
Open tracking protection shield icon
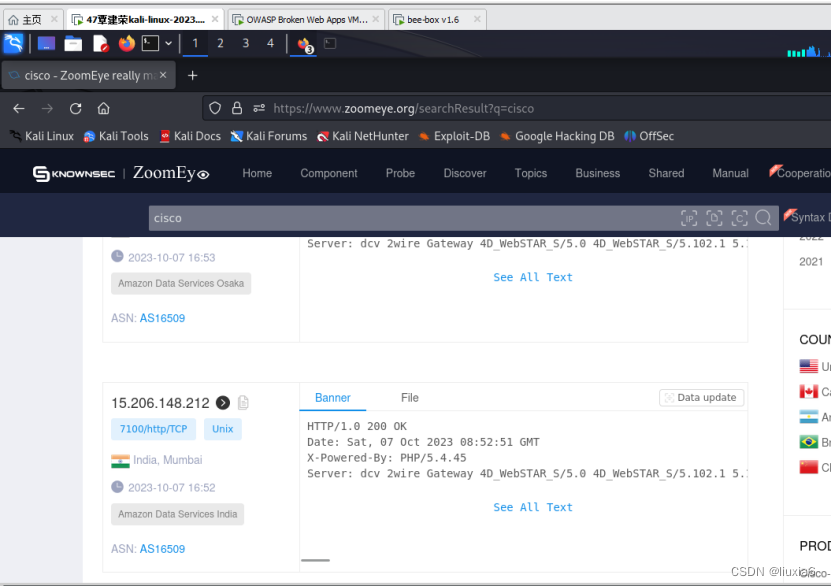click(x=215, y=108)
